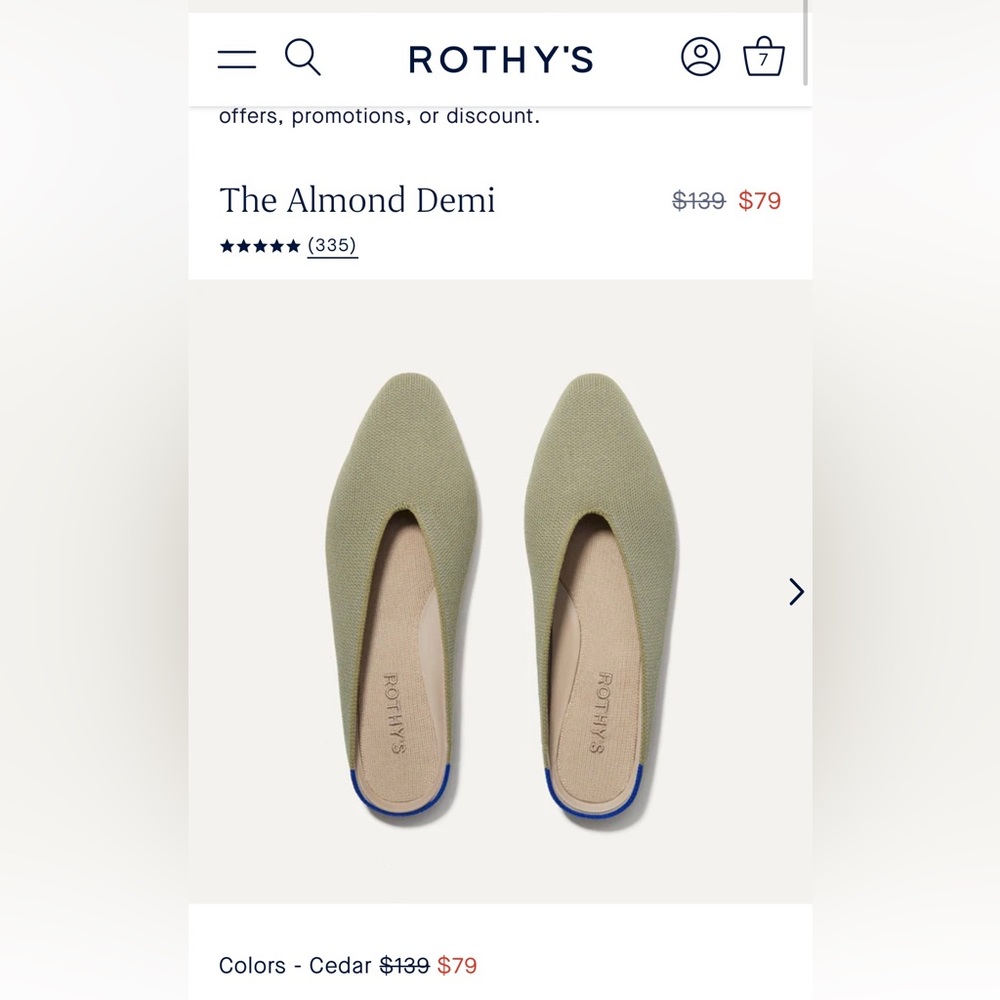Tap the person icon to sign in
Viewport: 1000px width, 1000px height.
click(702, 58)
